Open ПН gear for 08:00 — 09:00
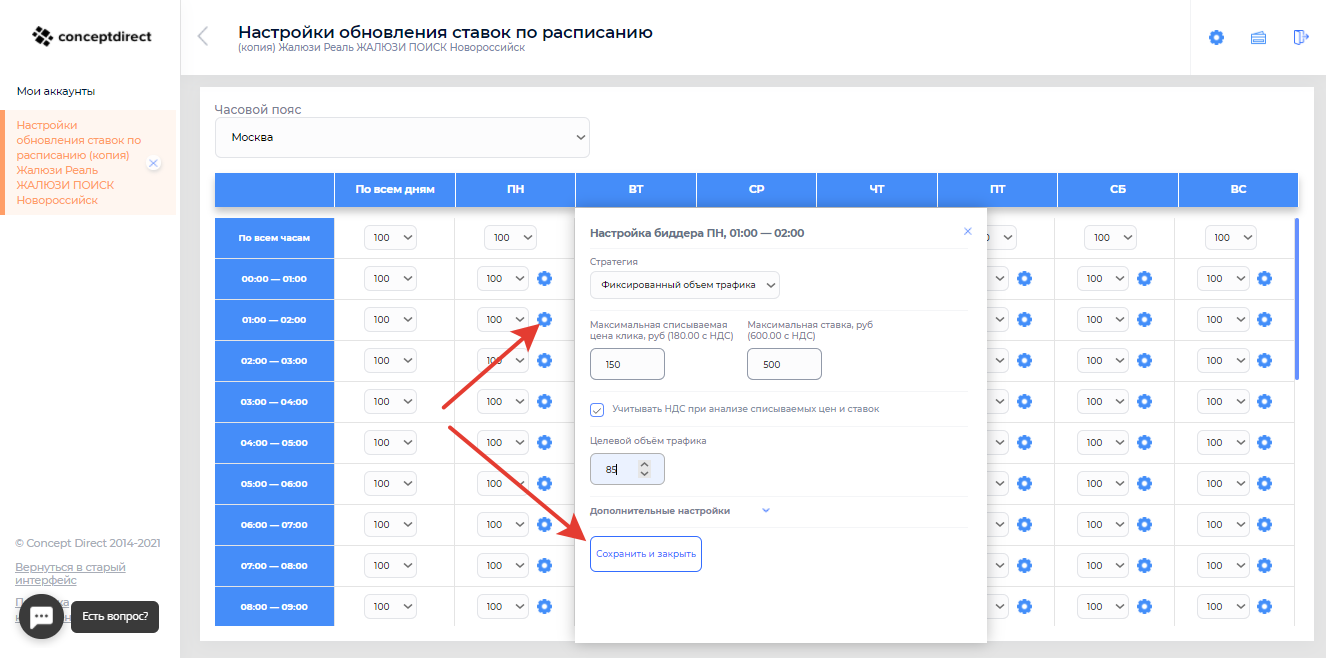This screenshot has height=658, width=1326. point(544,606)
